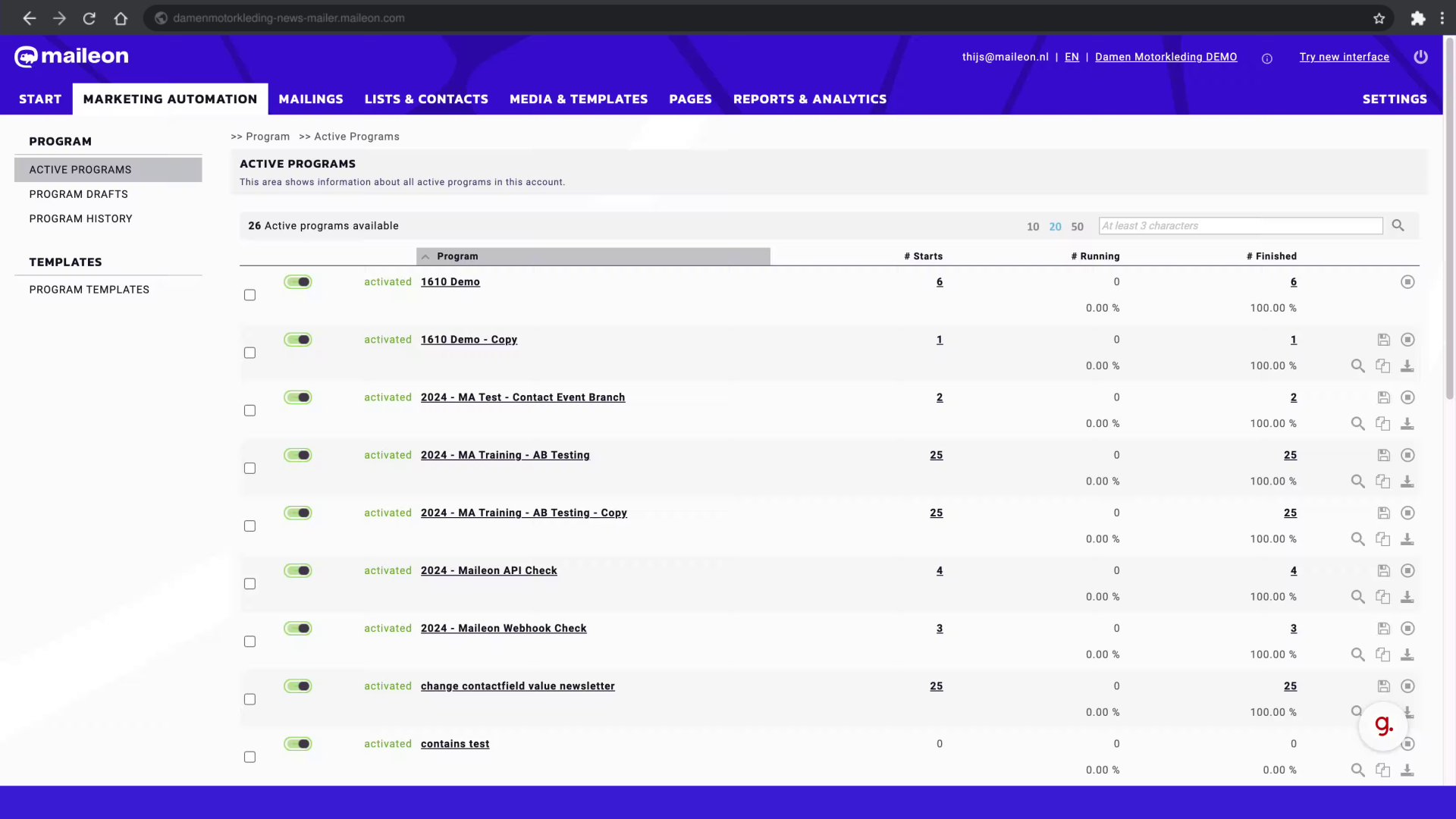The width and height of the screenshot is (1456, 819).
Task: Download the contains test program
Action: [1407, 770]
